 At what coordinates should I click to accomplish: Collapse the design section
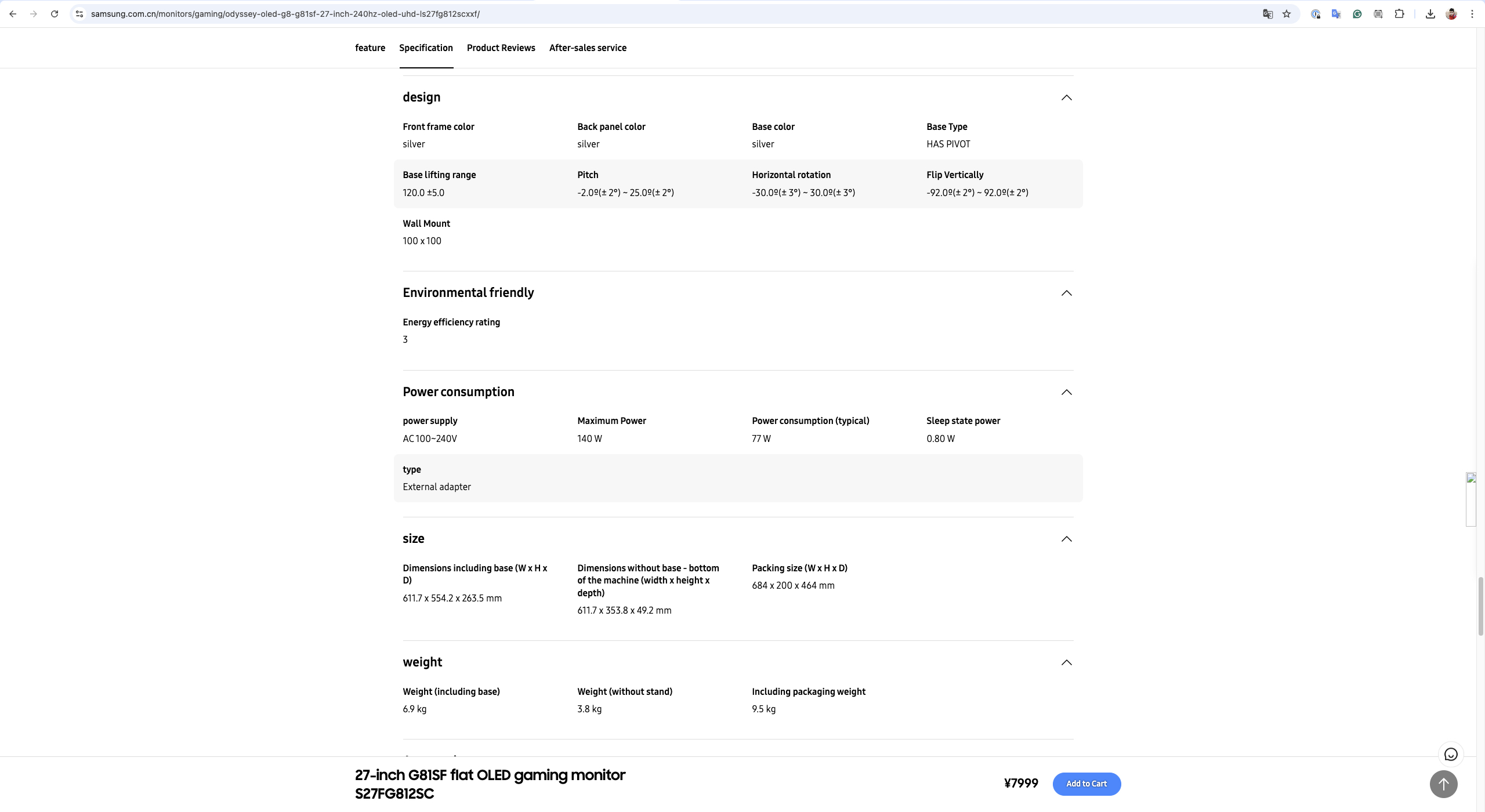click(x=1066, y=97)
